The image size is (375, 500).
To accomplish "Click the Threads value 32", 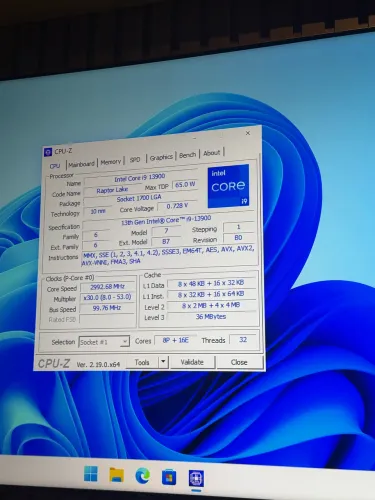I will pos(243,340).
